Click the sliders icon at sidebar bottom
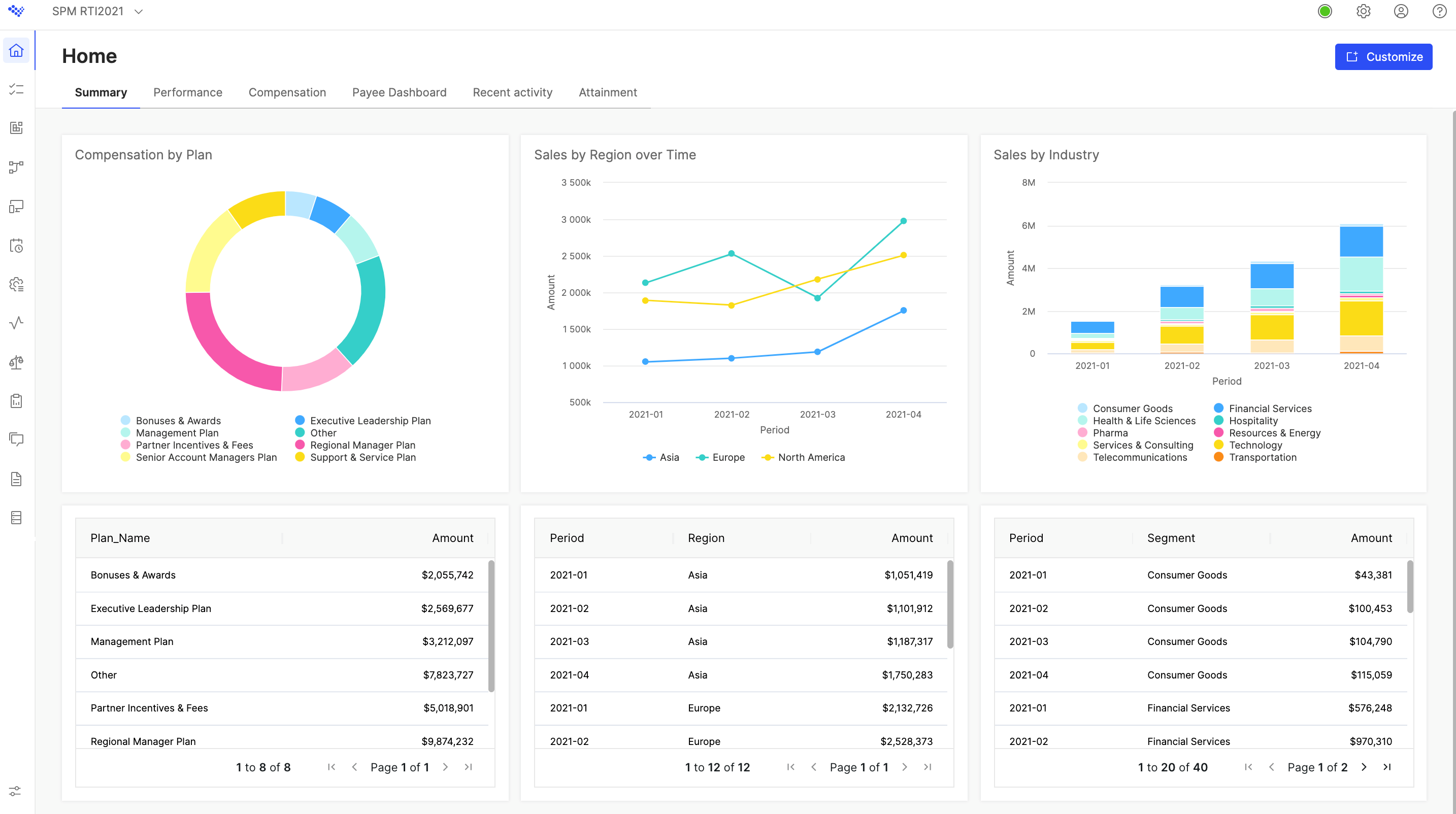This screenshot has height=814, width=1456. (15, 791)
